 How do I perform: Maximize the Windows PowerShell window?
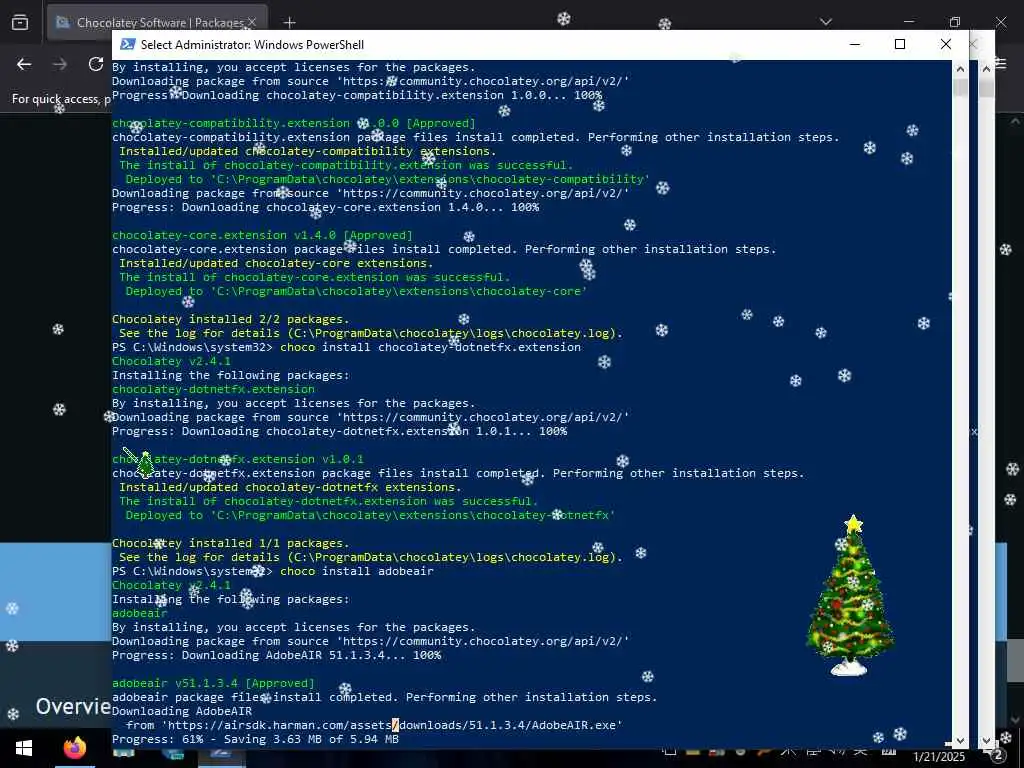(x=900, y=44)
